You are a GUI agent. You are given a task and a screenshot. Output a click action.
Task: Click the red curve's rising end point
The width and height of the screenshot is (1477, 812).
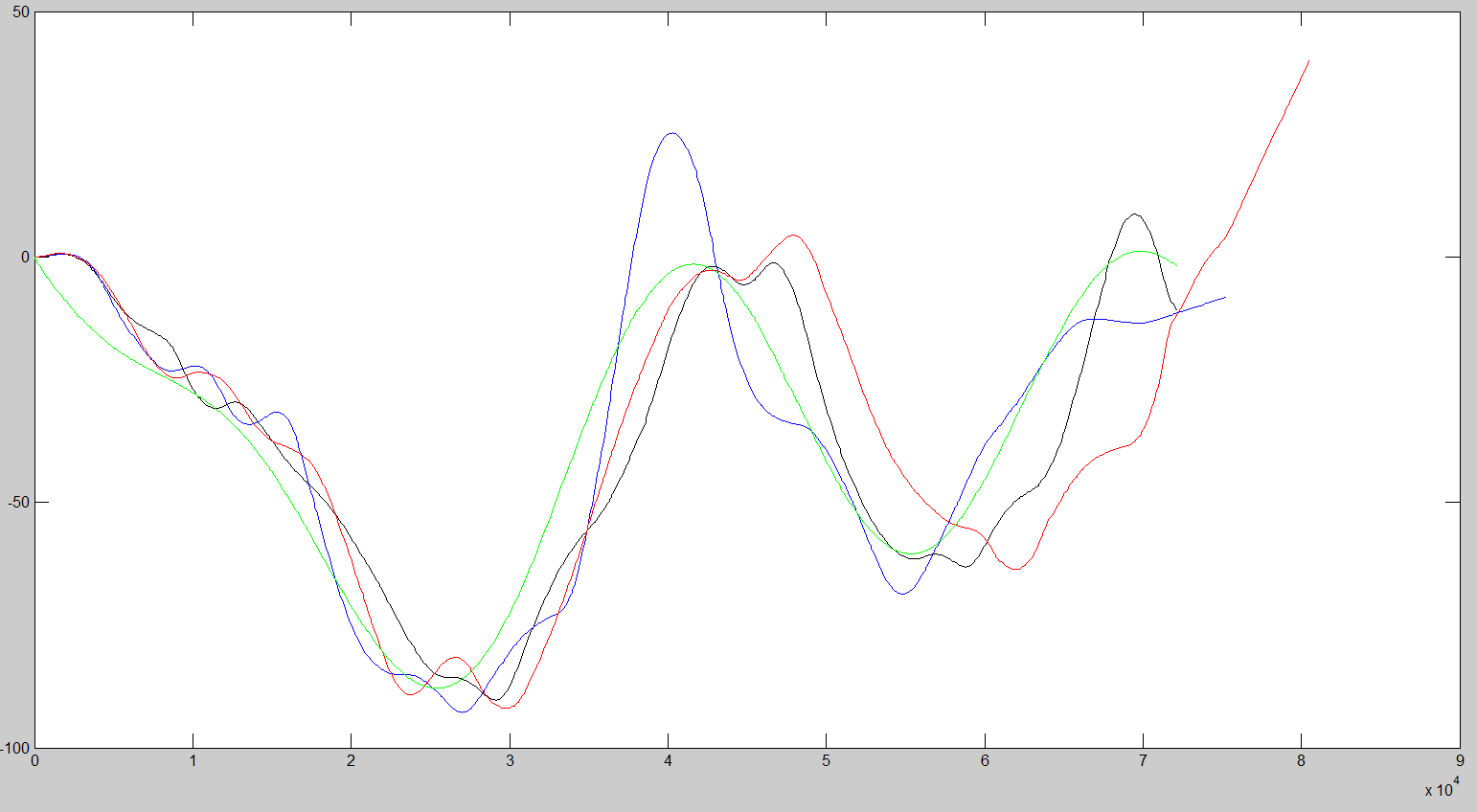(x=1308, y=61)
